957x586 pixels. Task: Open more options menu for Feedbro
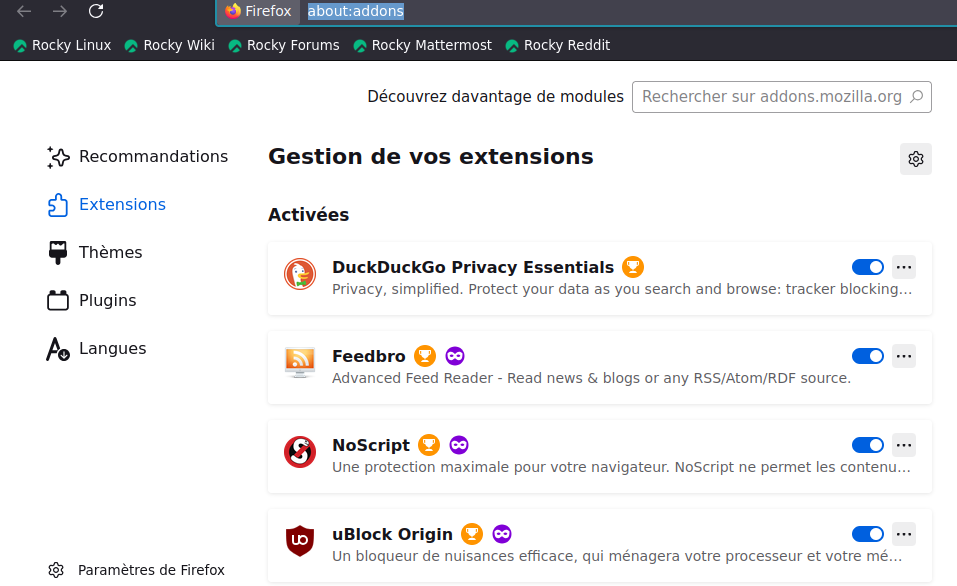tap(904, 356)
